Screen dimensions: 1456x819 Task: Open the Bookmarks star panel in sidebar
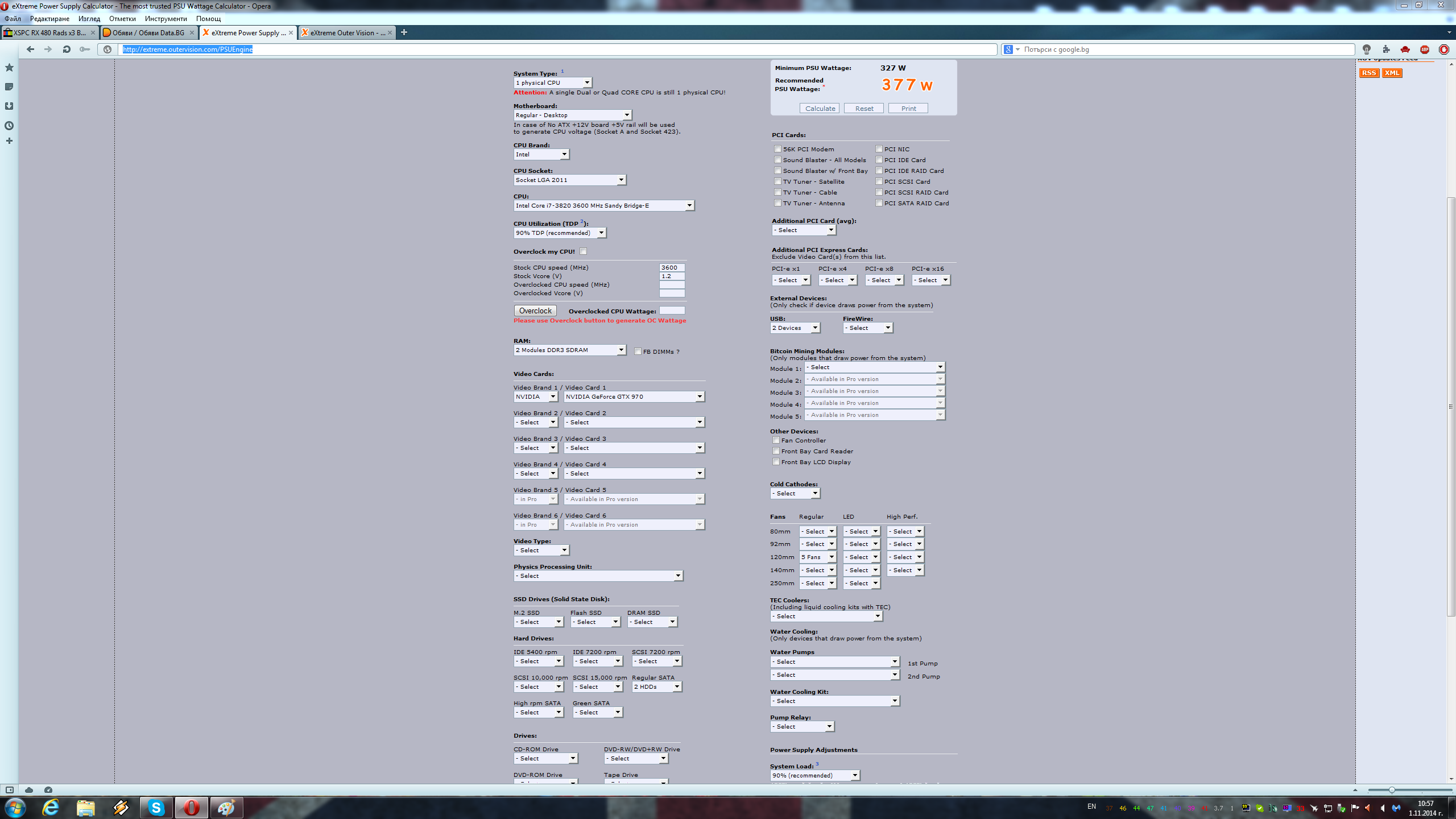(9, 68)
